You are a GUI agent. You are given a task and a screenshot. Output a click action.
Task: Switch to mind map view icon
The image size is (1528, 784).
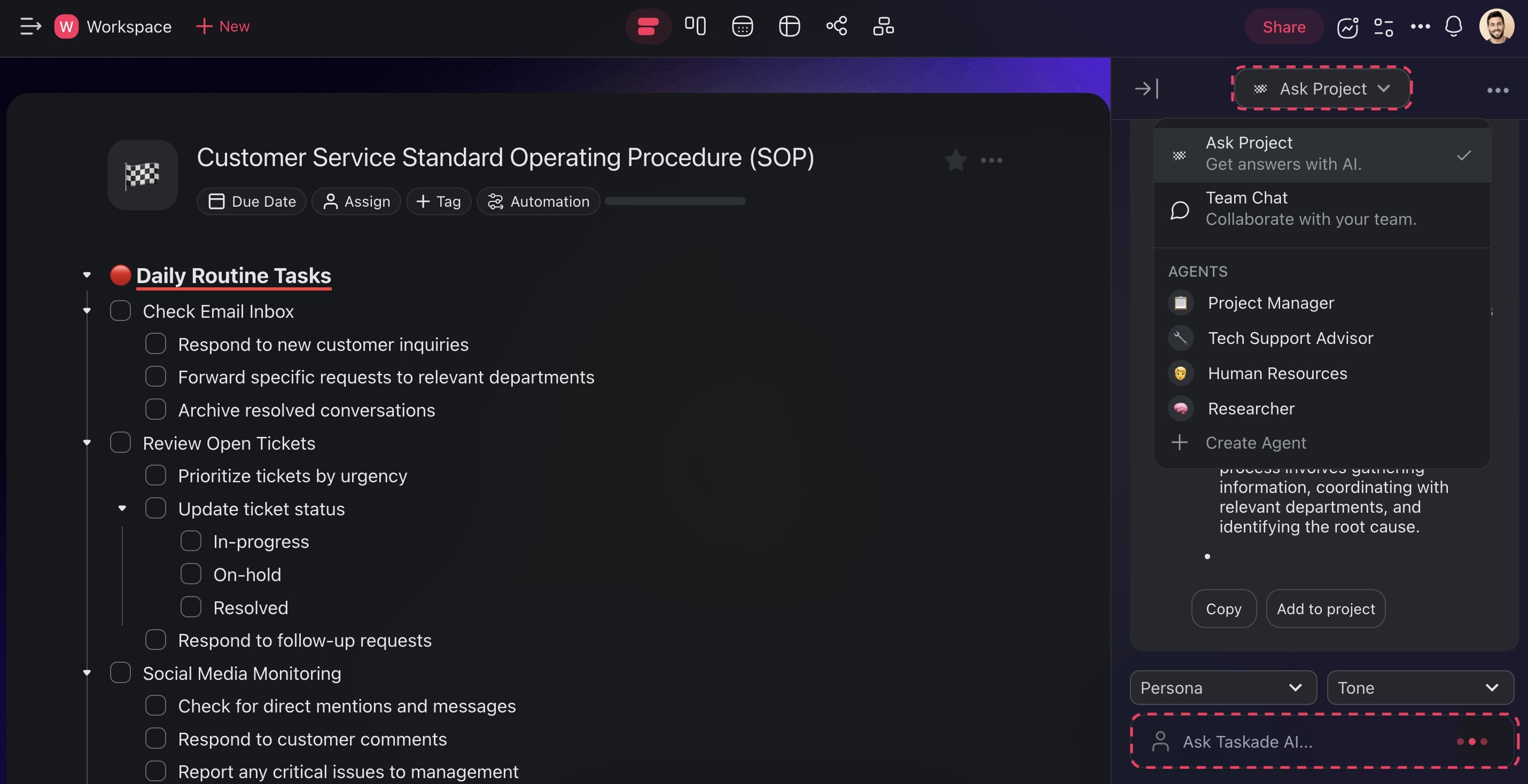click(836, 27)
